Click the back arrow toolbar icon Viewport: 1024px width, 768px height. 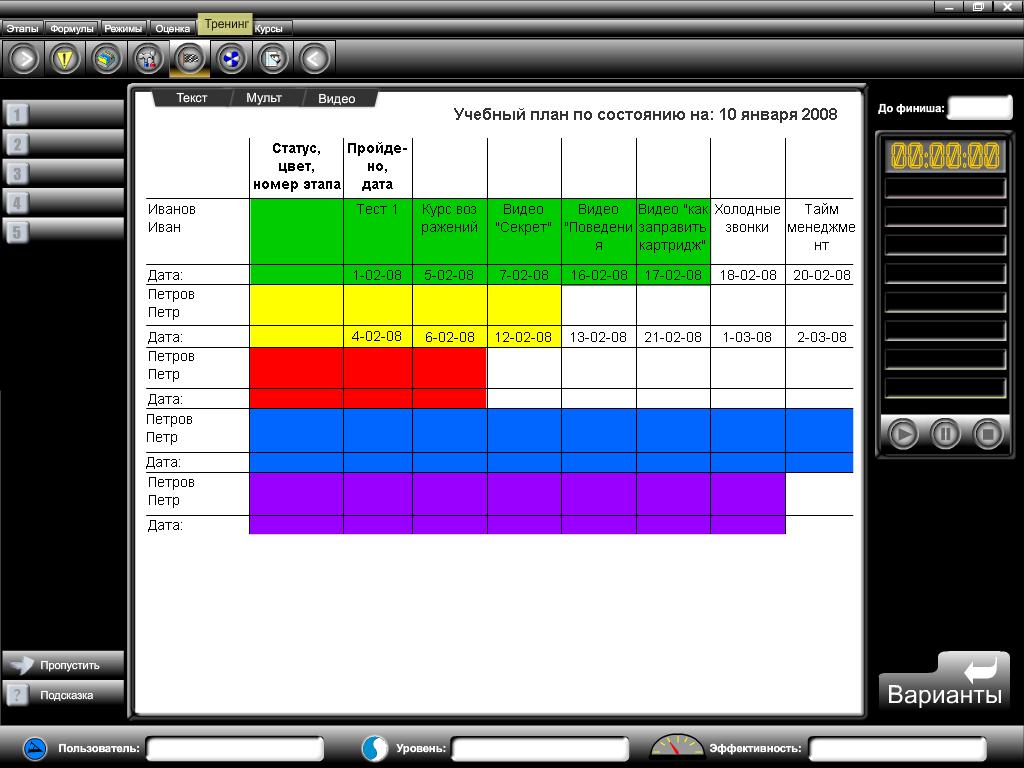tap(314, 59)
